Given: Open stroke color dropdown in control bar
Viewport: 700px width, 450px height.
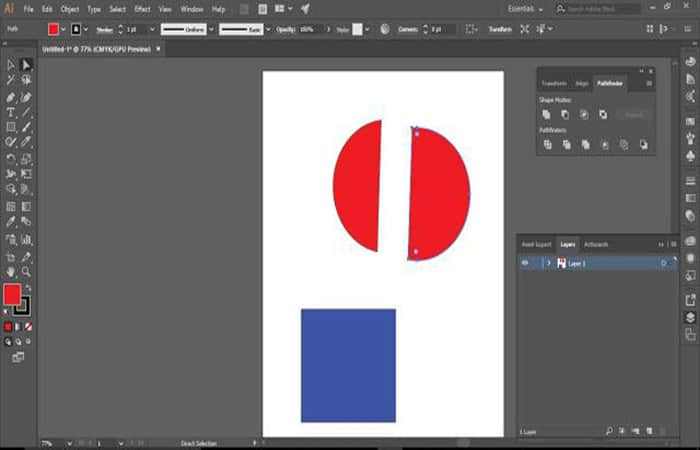Looking at the screenshot, I should point(86,29).
